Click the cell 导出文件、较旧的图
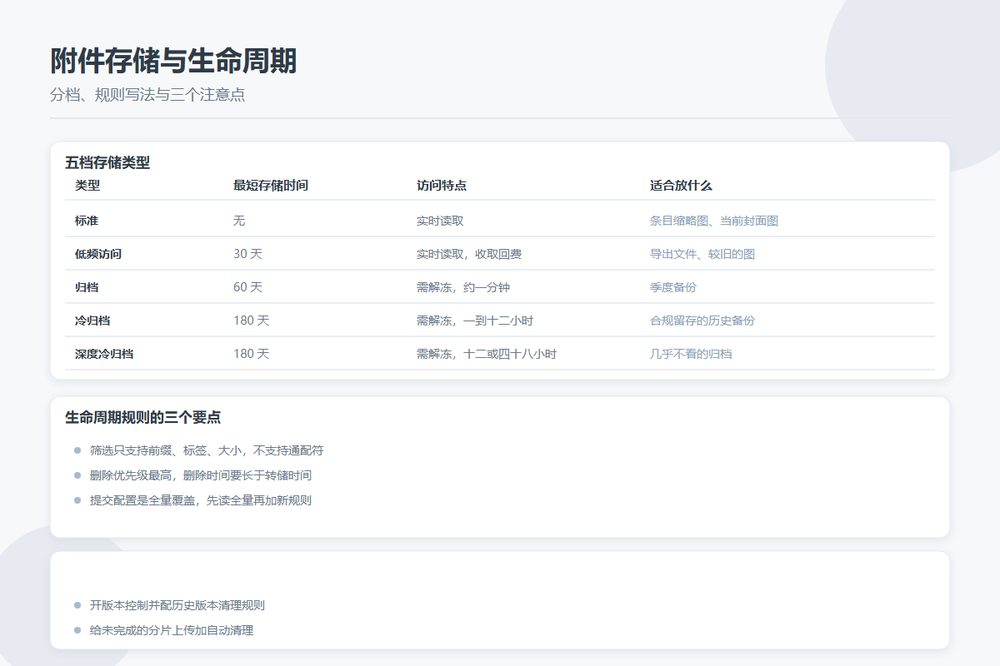 [702, 254]
